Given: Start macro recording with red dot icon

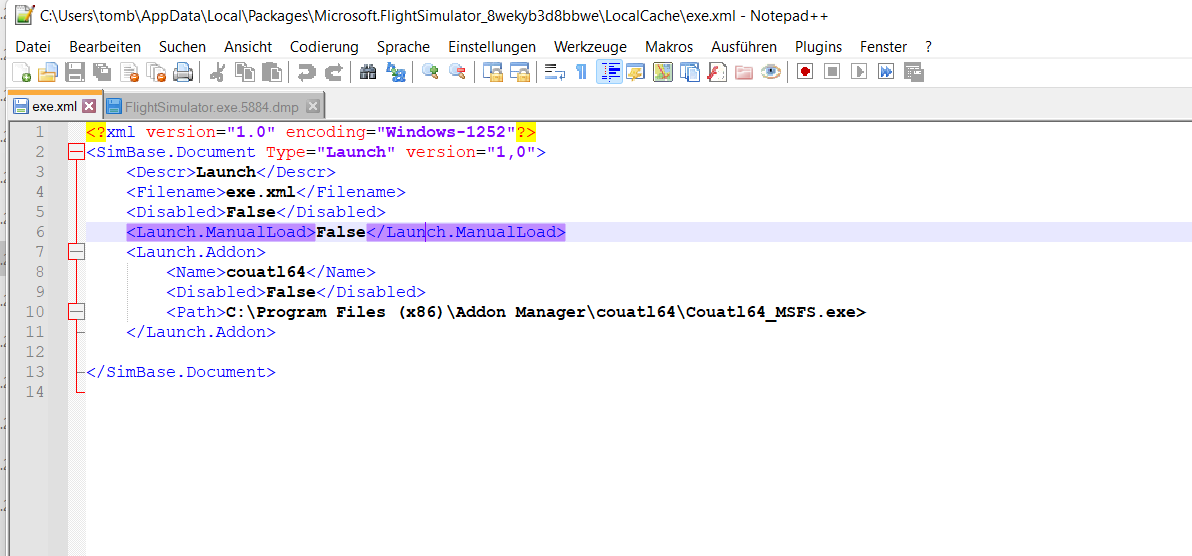Looking at the screenshot, I should (x=804, y=72).
